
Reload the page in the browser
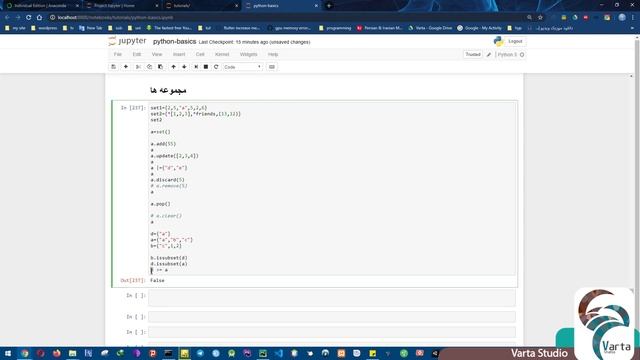tap(29, 17)
